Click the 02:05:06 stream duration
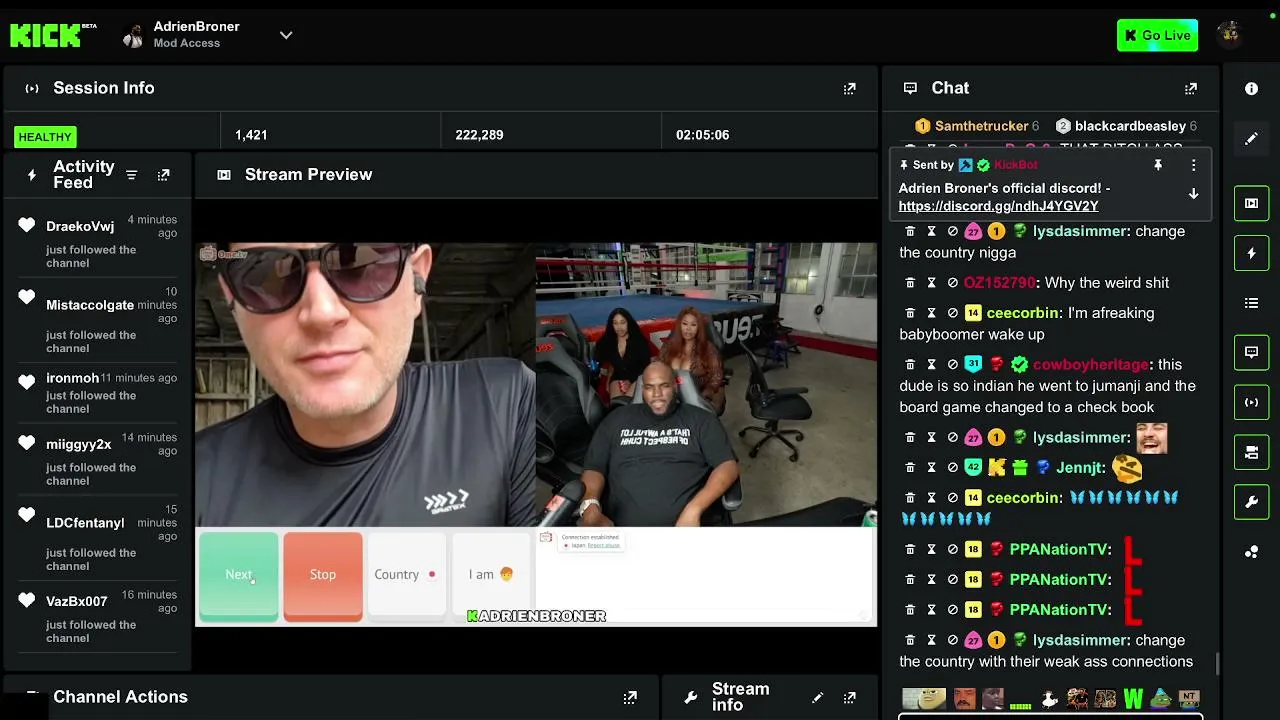The width and height of the screenshot is (1280, 720). point(702,135)
